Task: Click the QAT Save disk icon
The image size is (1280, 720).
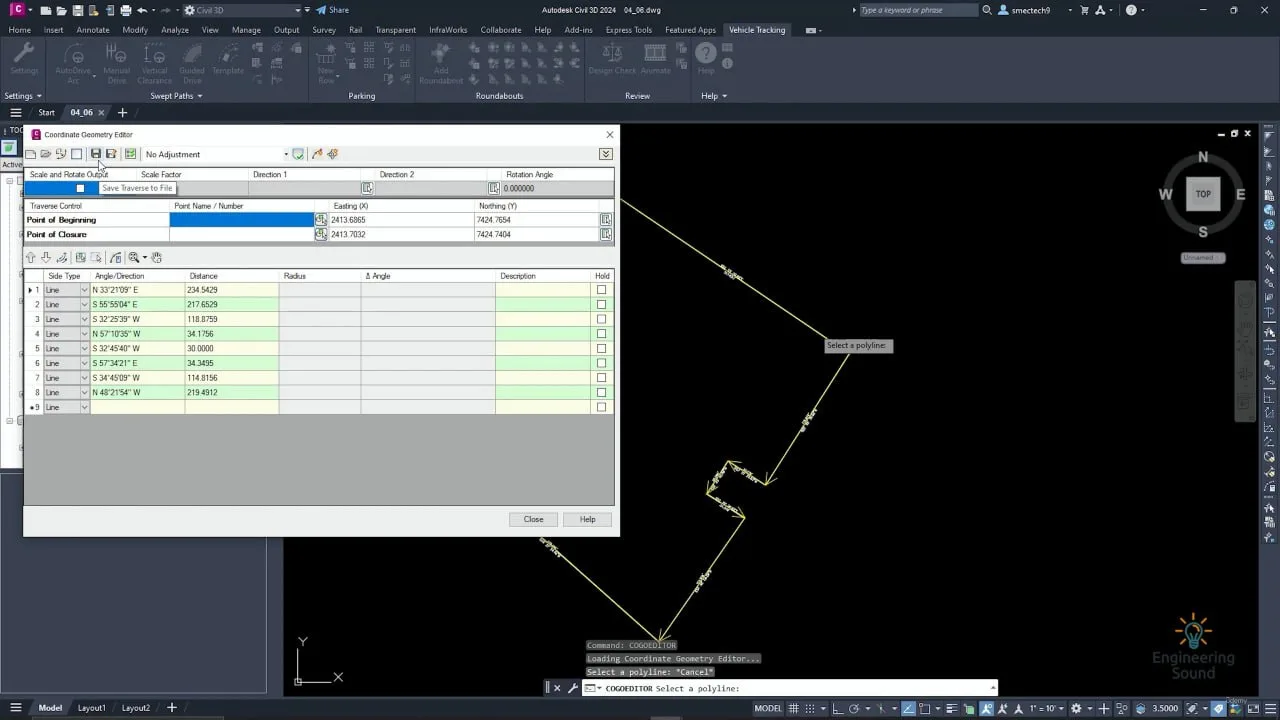Action: 77,10
